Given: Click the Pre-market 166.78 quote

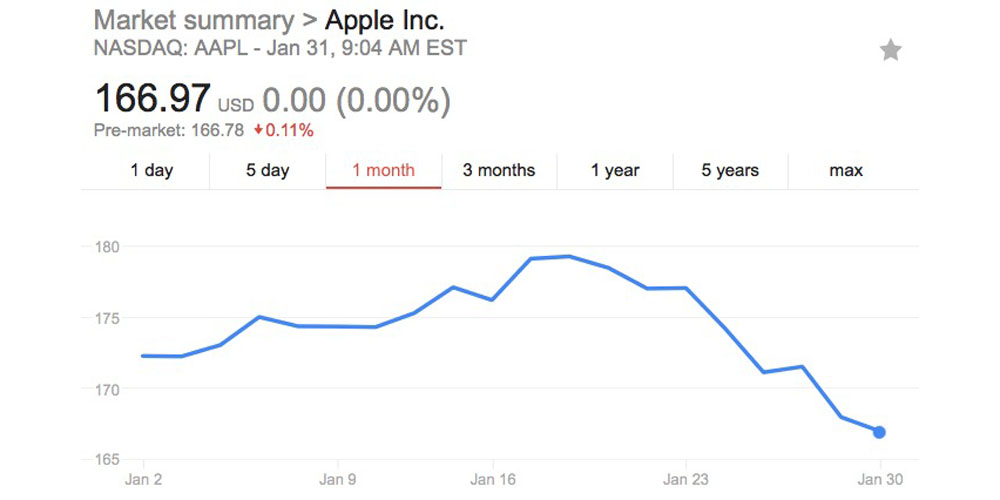Looking at the screenshot, I should (168, 130).
